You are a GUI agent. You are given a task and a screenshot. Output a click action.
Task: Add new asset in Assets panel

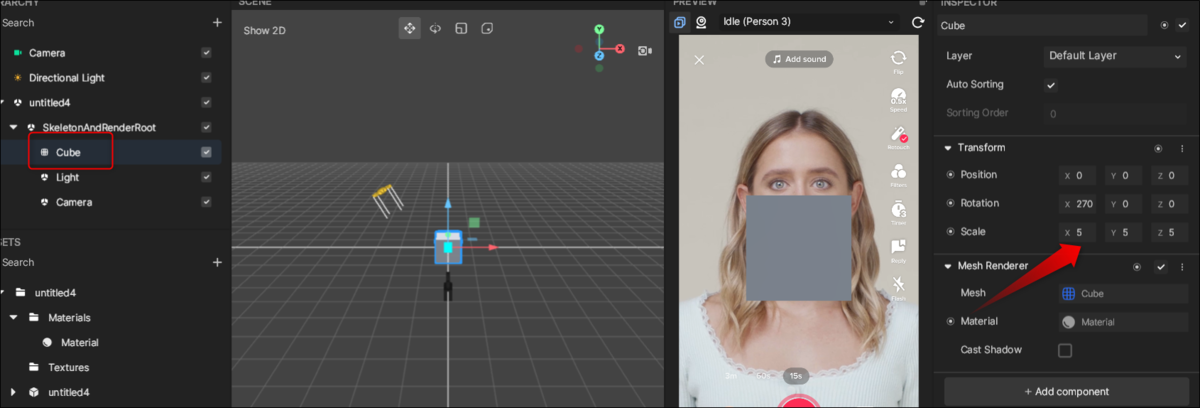(217, 262)
